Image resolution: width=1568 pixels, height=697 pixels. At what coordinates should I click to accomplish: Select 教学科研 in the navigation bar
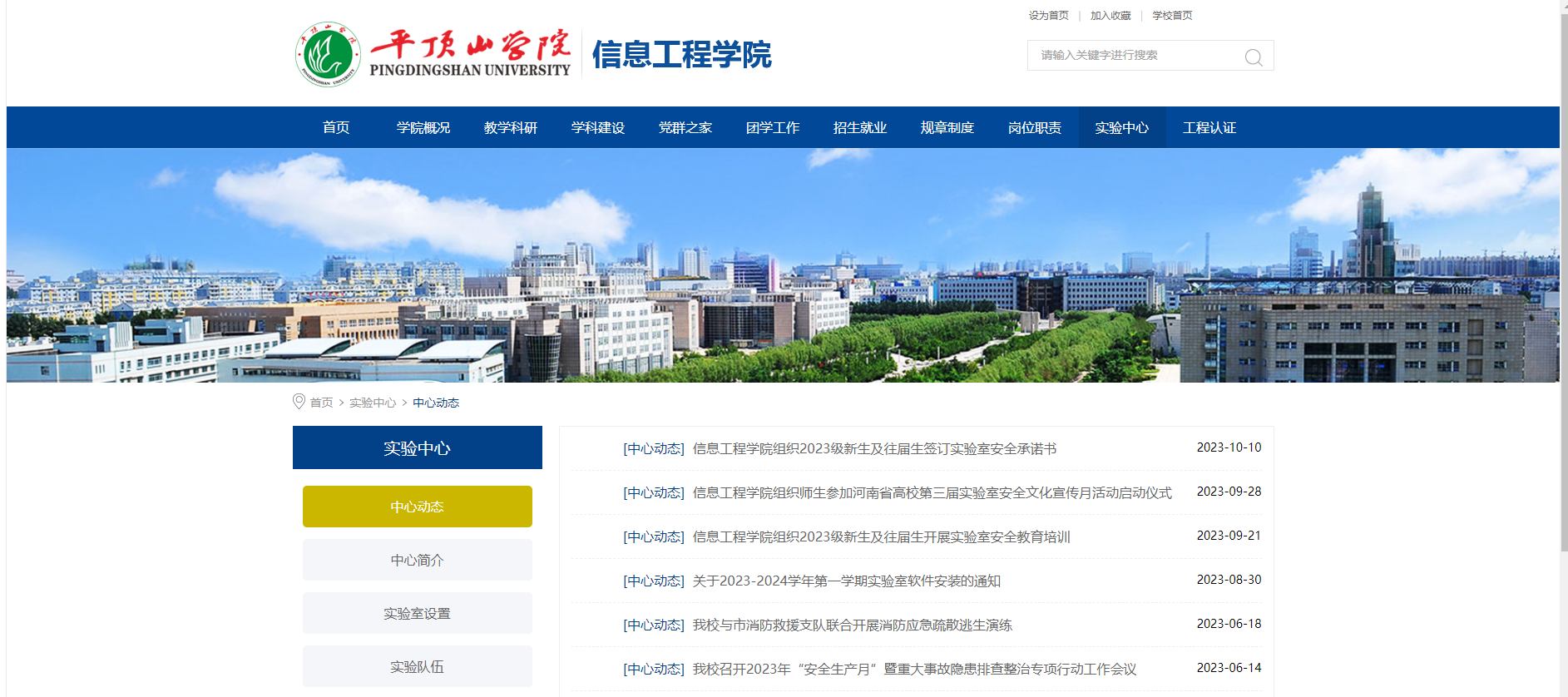(x=510, y=127)
